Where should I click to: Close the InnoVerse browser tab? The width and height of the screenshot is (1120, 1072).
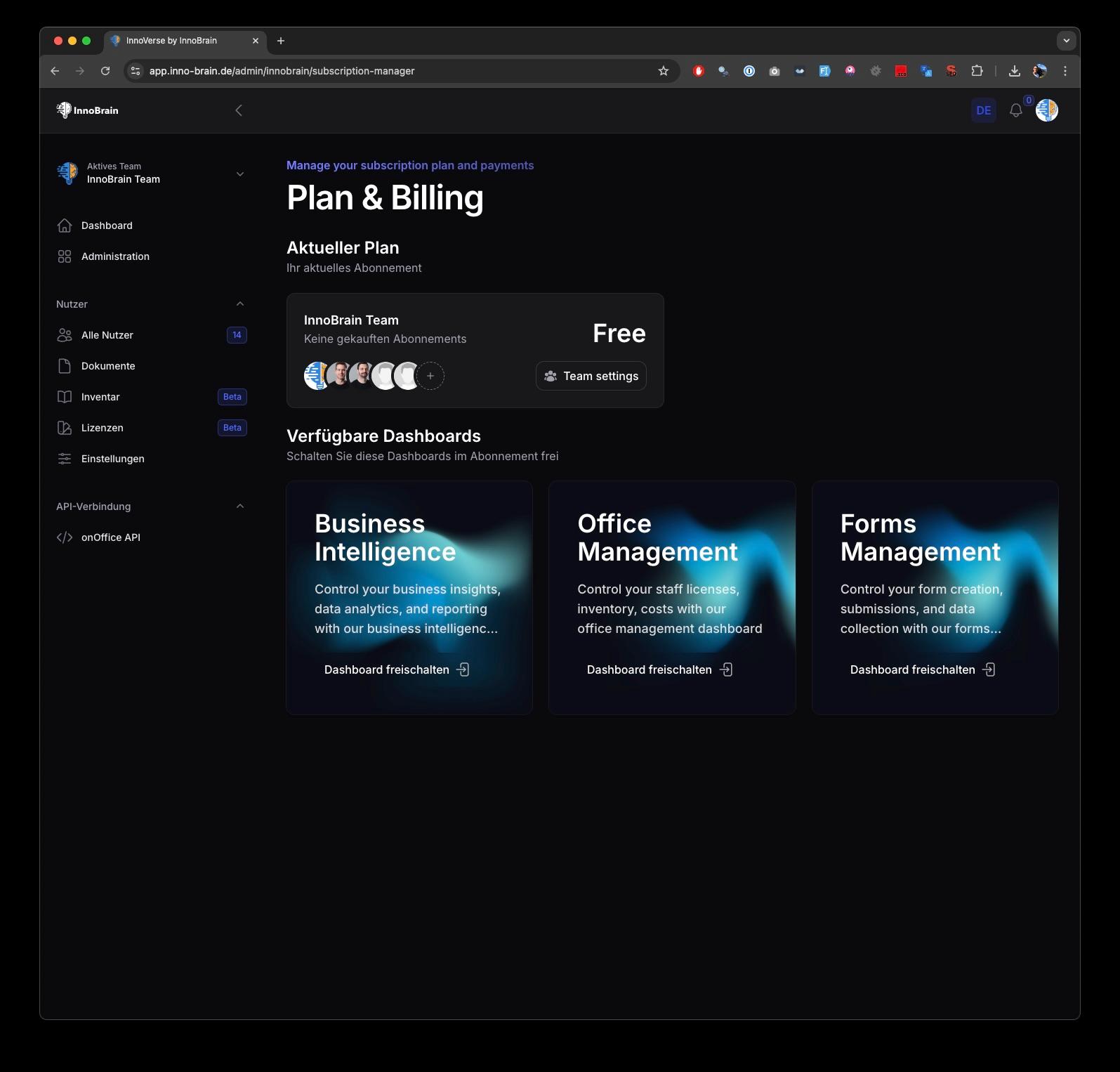[256, 41]
